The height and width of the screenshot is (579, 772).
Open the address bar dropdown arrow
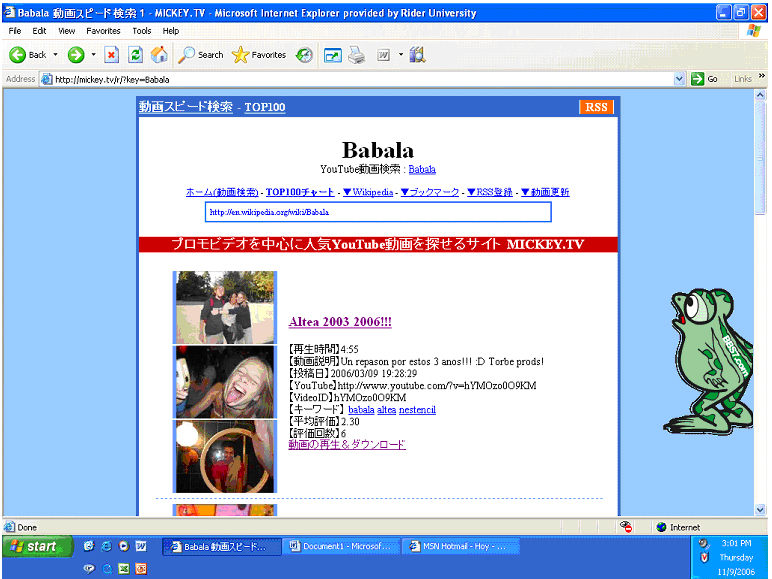click(679, 79)
